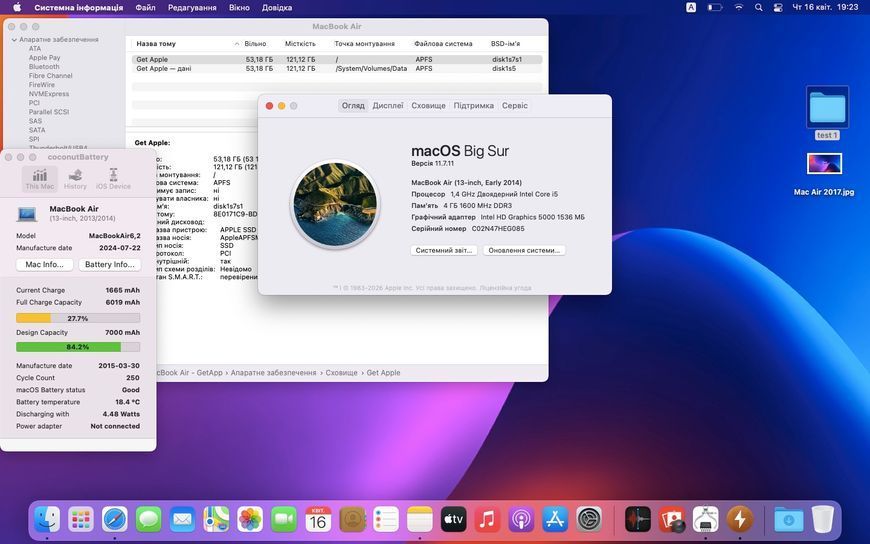The height and width of the screenshot is (544, 870).
Task: Collapse Апаратне забезпечення tree section
Action: [14, 40]
